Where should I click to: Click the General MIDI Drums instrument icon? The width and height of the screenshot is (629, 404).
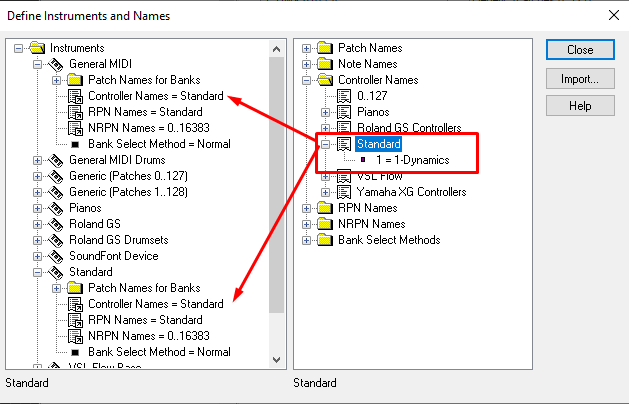57,160
